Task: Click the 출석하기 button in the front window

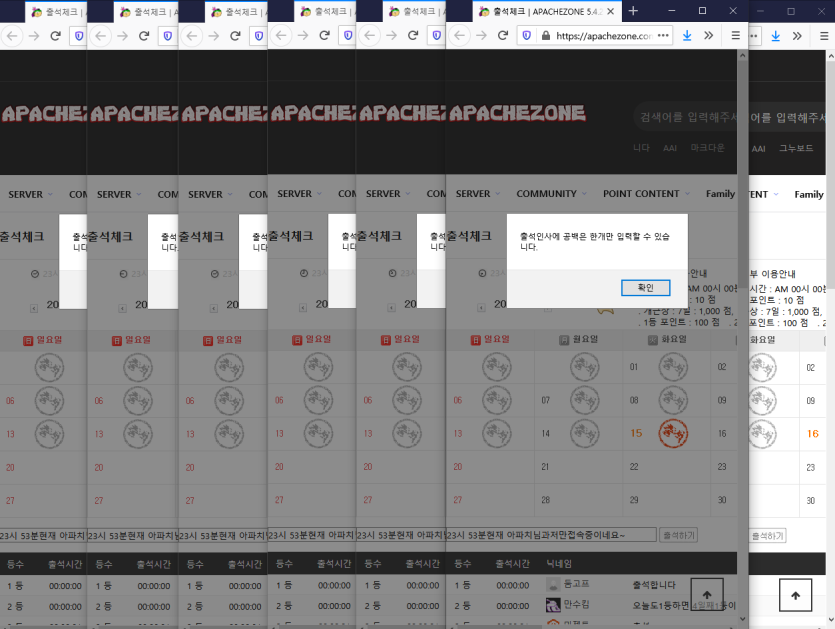Action: [x=678, y=535]
